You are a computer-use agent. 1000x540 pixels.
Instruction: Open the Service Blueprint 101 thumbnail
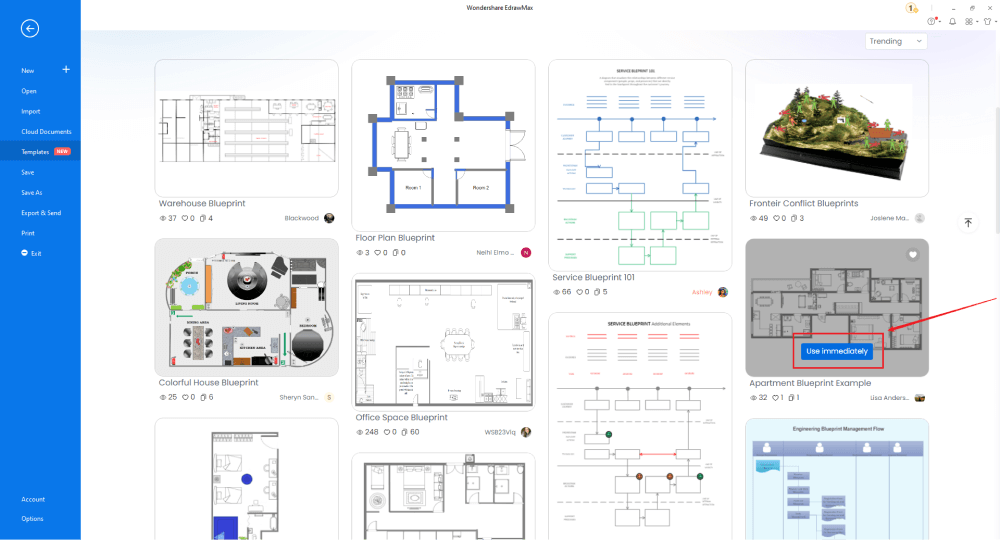[x=640, y=165]
